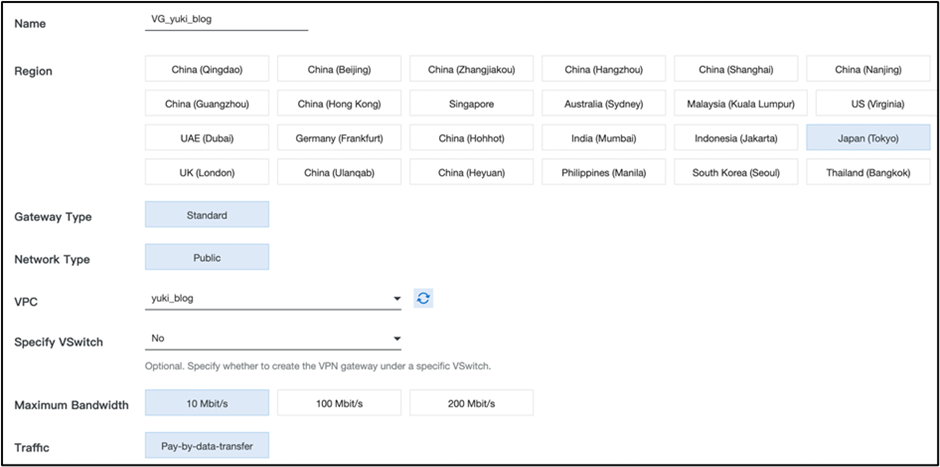940x467 pixels.
Task: Select the Public network type
Action: (x=207, y=257)
